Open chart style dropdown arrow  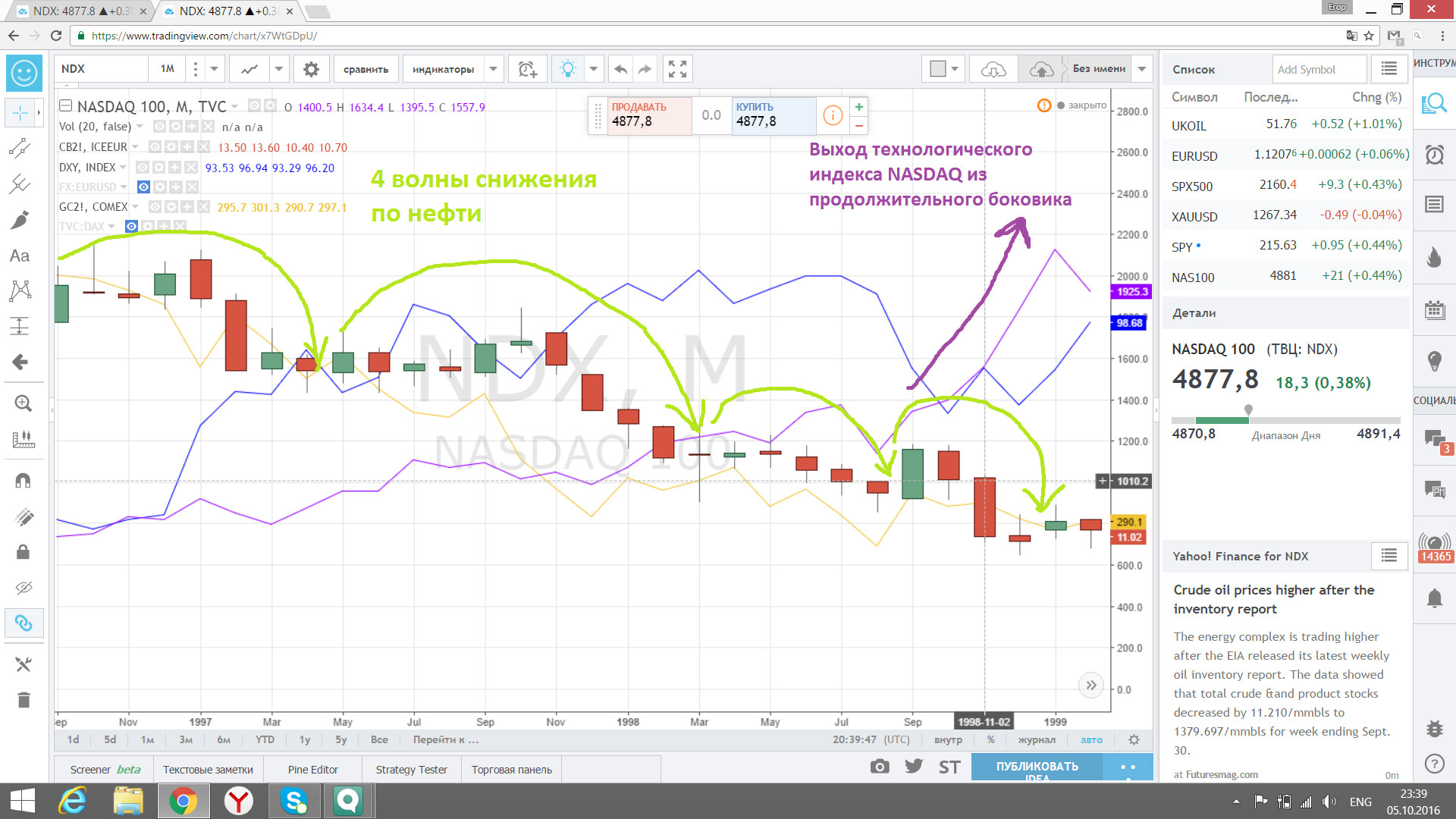click(278, 69)
